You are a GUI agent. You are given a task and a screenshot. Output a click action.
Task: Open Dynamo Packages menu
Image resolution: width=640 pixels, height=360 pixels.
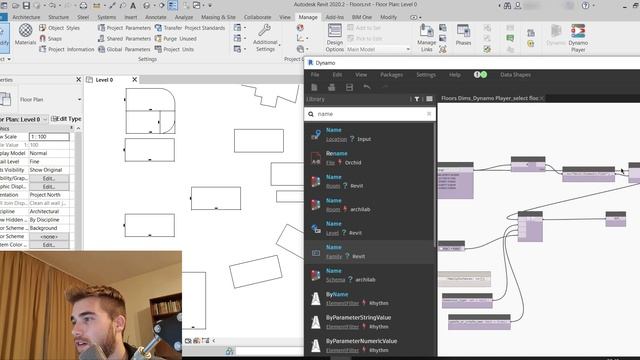point(391,75)
